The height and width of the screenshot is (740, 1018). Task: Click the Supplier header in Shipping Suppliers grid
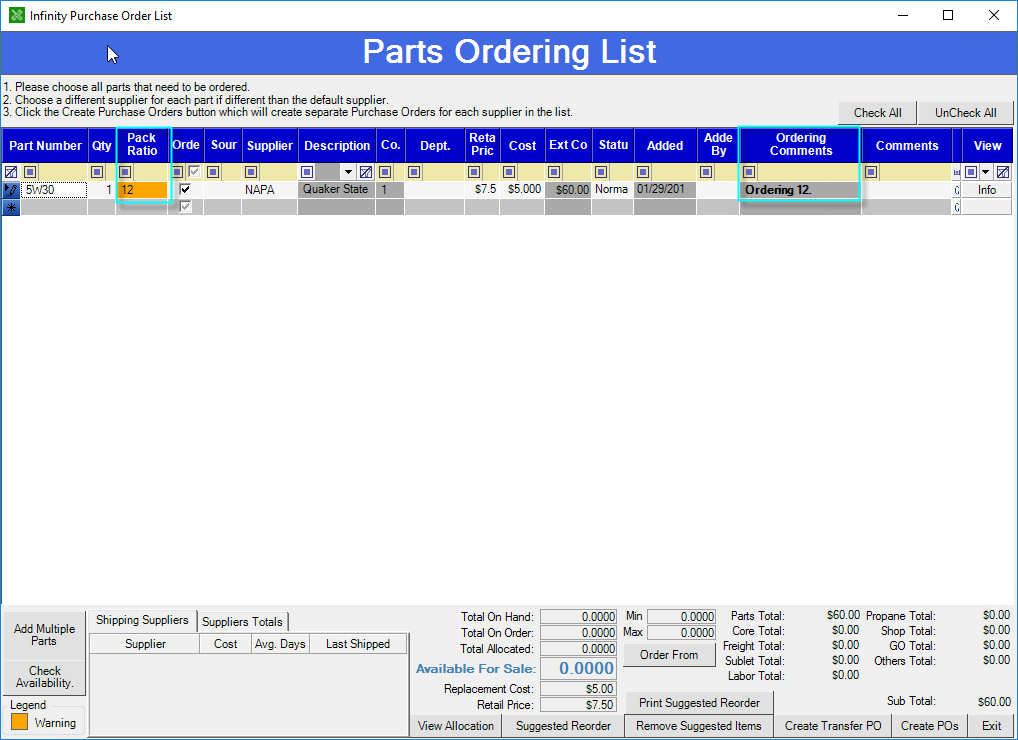coord(145,644)
